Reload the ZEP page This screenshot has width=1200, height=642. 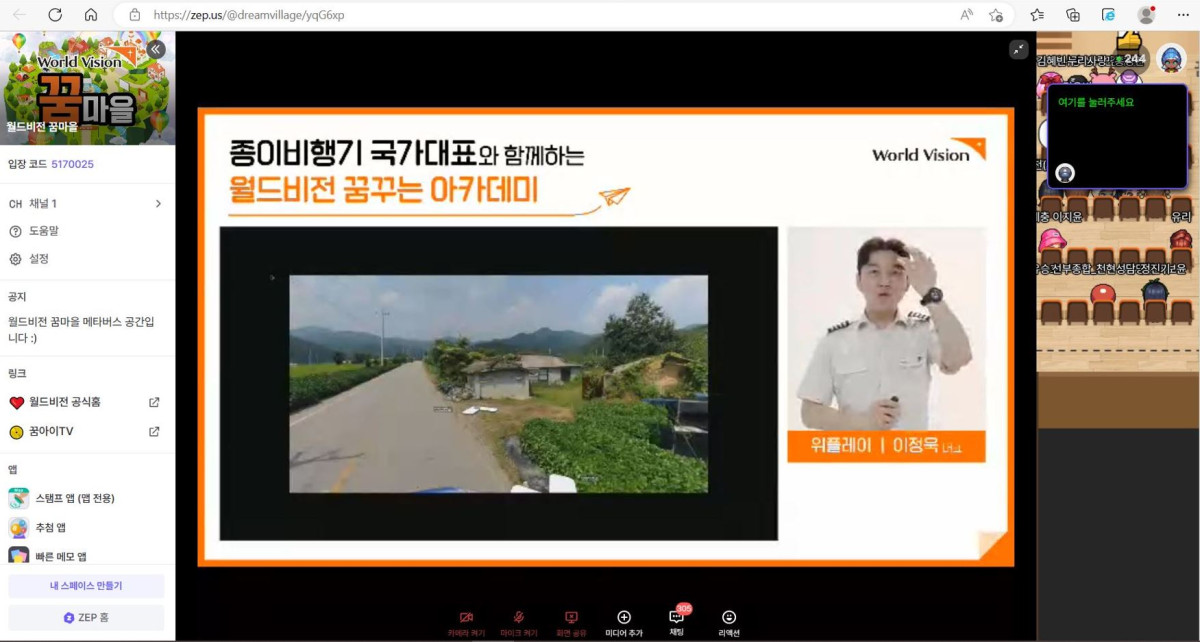click(x=55, y=15)
